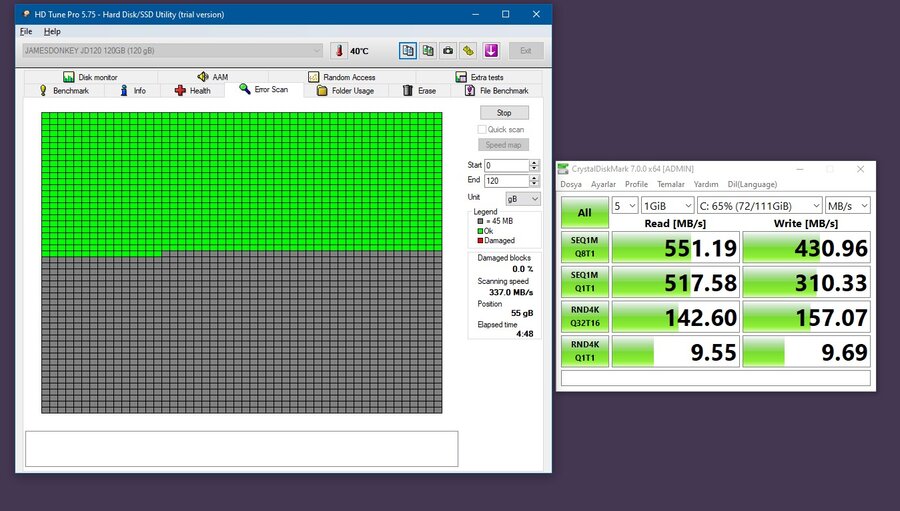Screen dimensions: 900x511
Task: Click the thermometer temperature icon
Action: [x=339, y=51]
